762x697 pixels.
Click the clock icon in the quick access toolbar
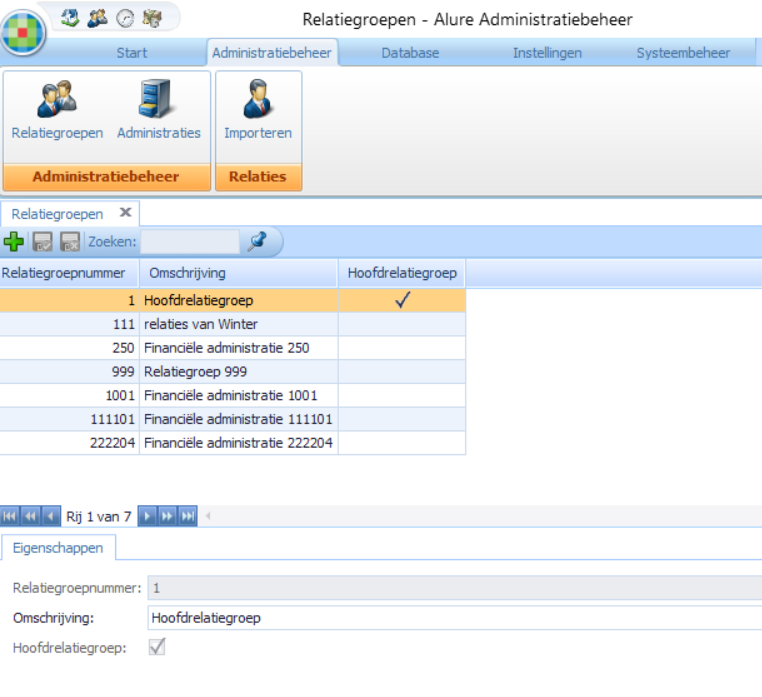pos(125,17)
